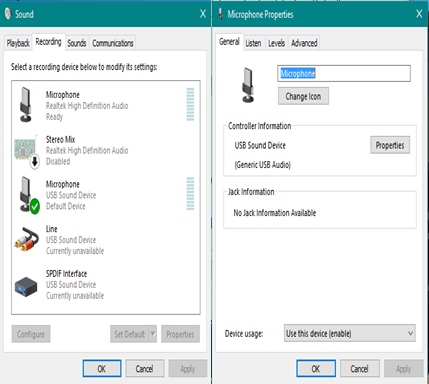This screenshot has width=429, height=384.
Task: Select the Line RCA cable icon
Action: [x=26, y=239]
